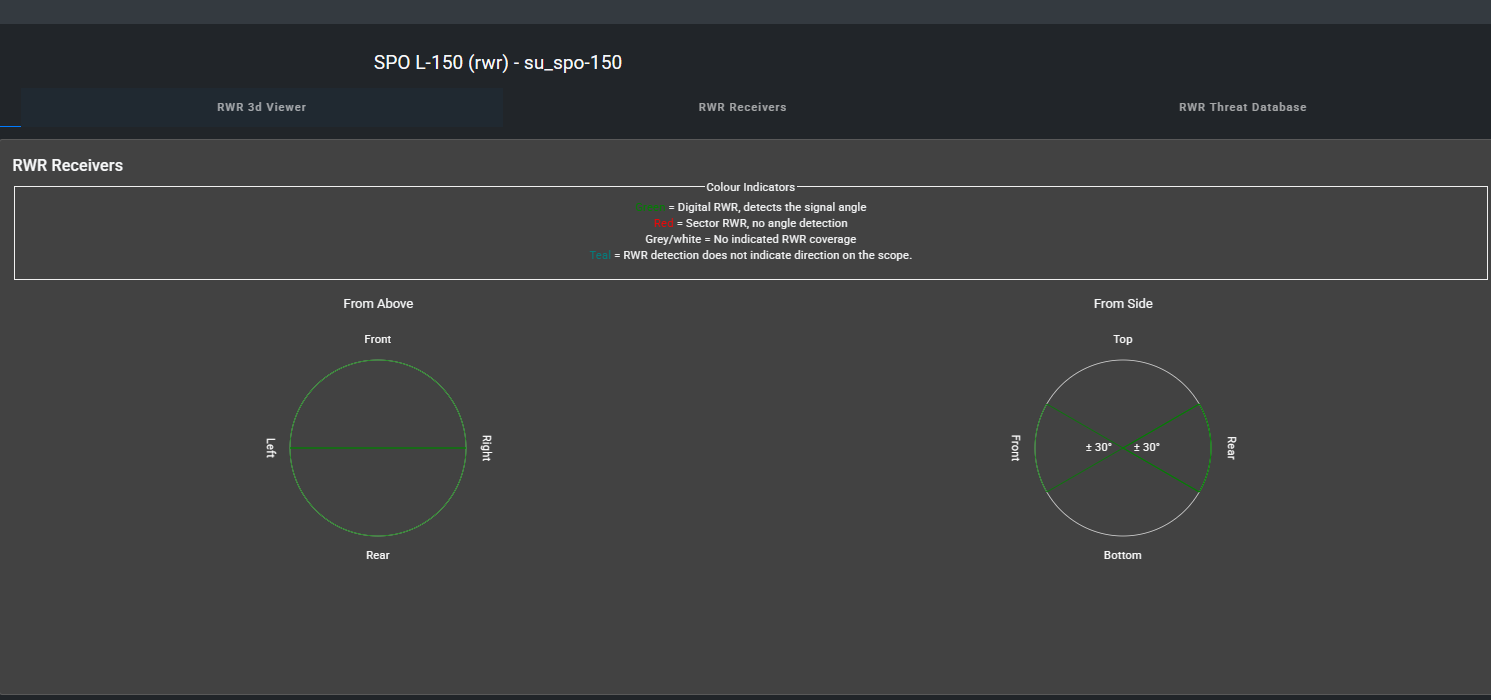Click the right ± 30° sector label
This screenshot has width=1491, height=700.
1147,447
